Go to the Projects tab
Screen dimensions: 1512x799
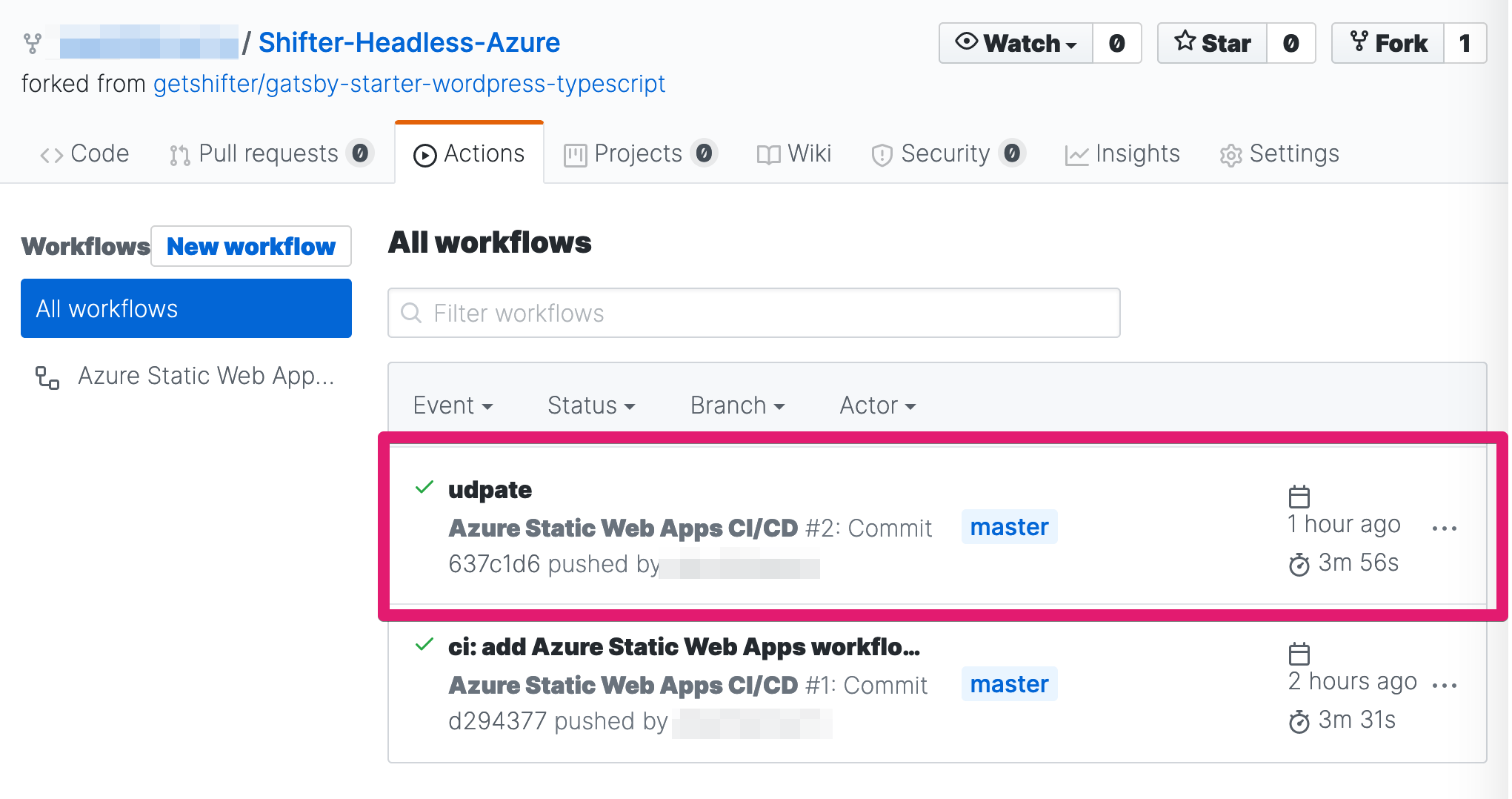[x=640, y=153]
